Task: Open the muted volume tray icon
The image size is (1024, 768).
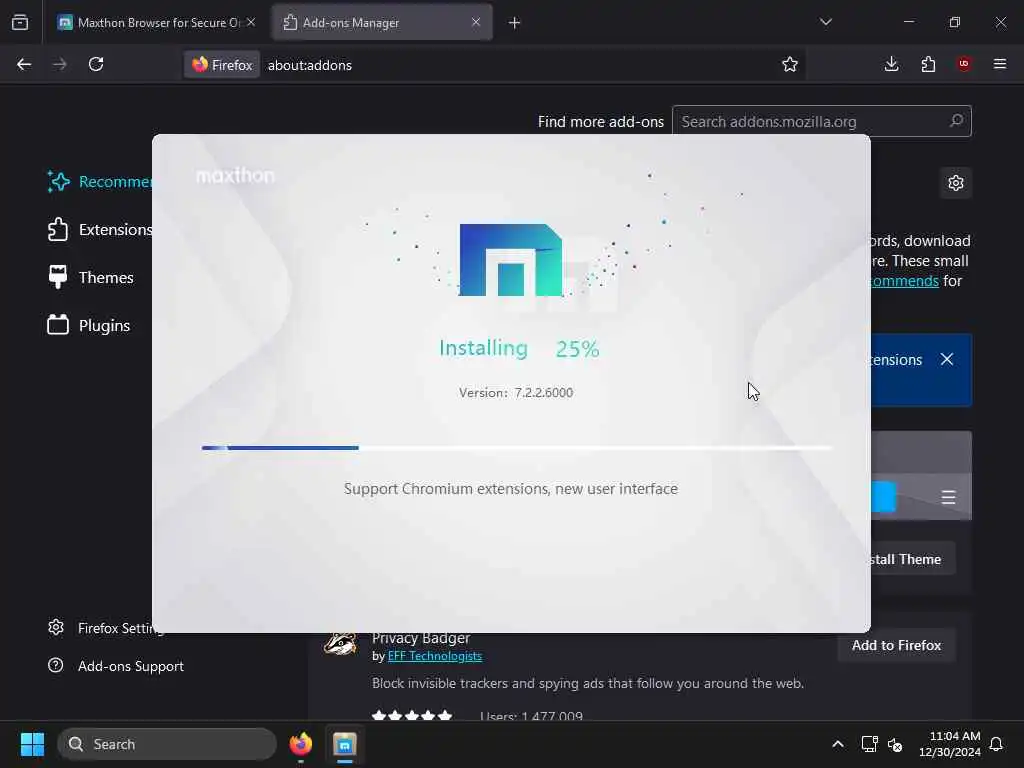Action: 895,744
